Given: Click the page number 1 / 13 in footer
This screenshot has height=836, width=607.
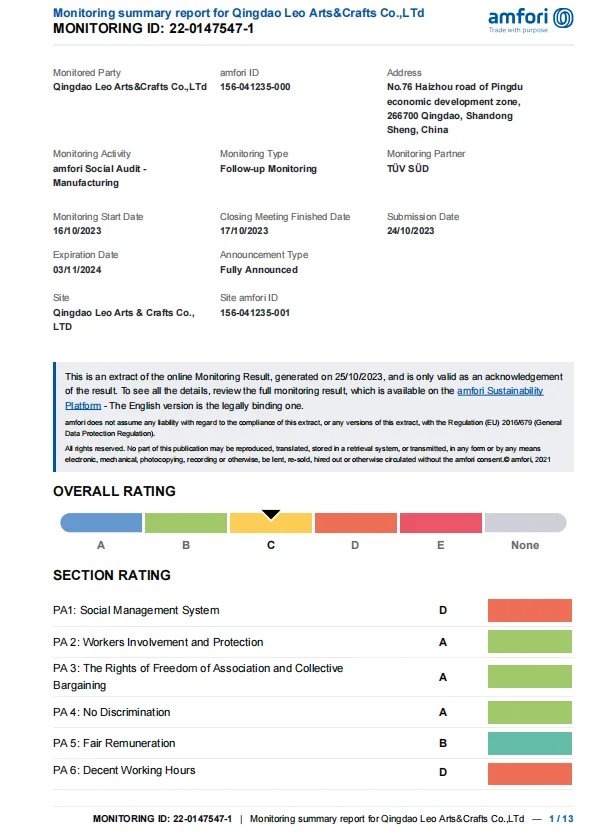Looking at the screenshot, I should click(x=561, y=819).
